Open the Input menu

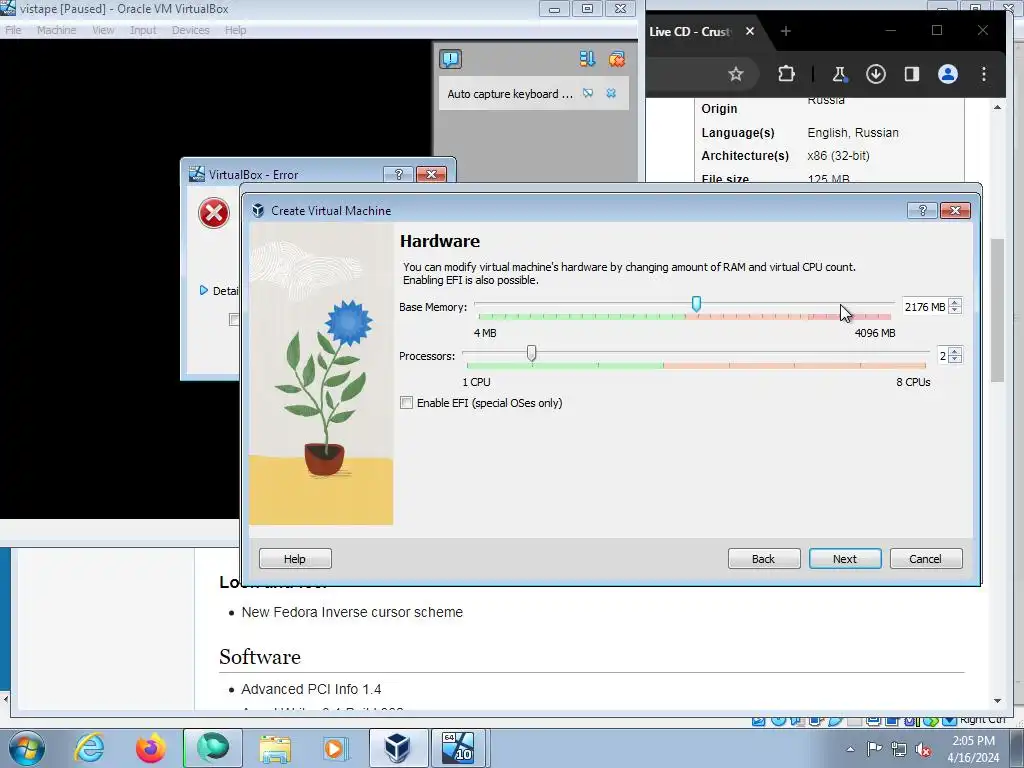[x=143, y=30]
